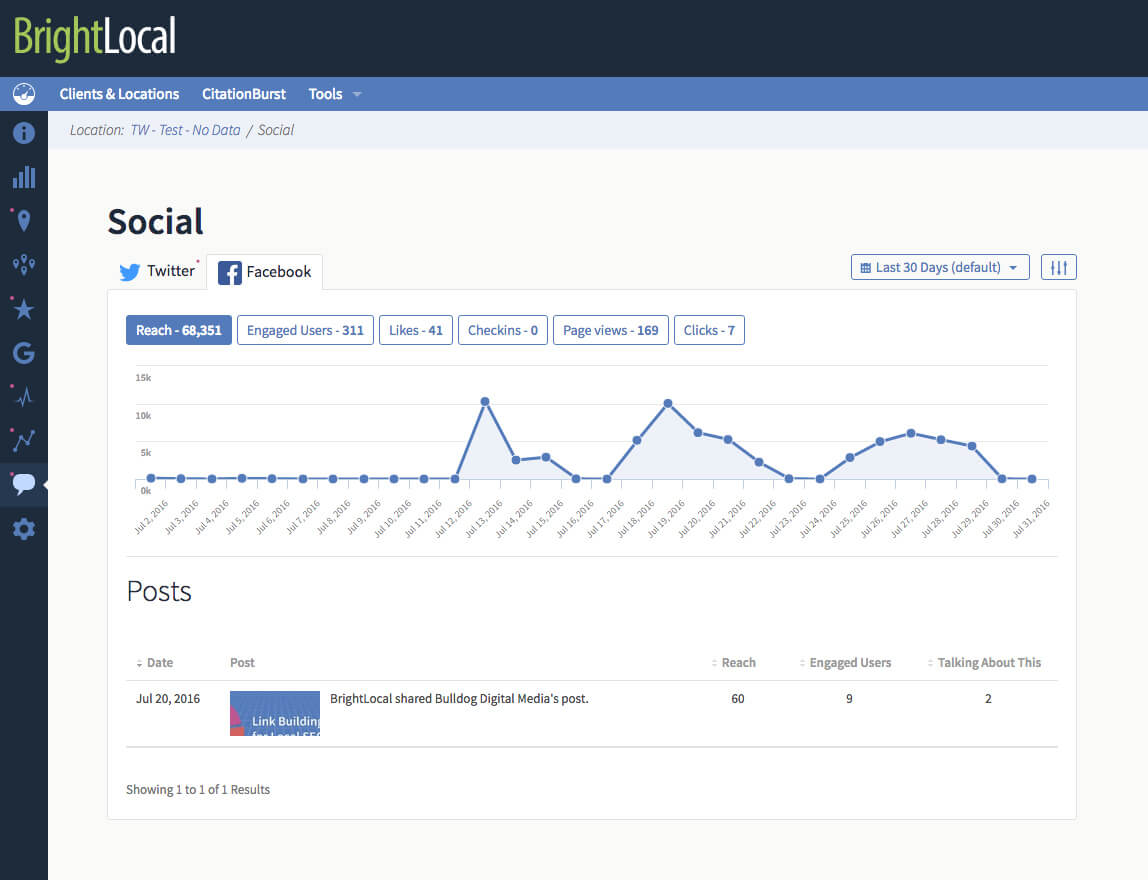Viewport: 1148px width, 880px height.
Task: Click the Jul 13 peak data point
Action: (485, 401)
